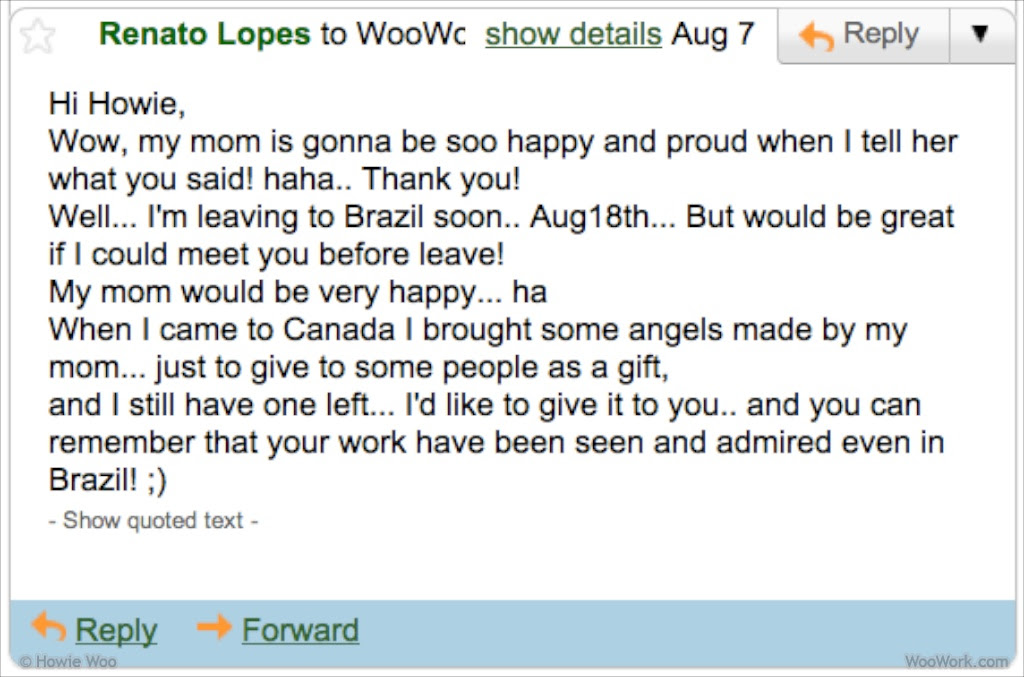Viewport: 1024px width, 677px height.
Task: Open the dropdown arrow beside Reply
Action: click(x=980, y=34)
